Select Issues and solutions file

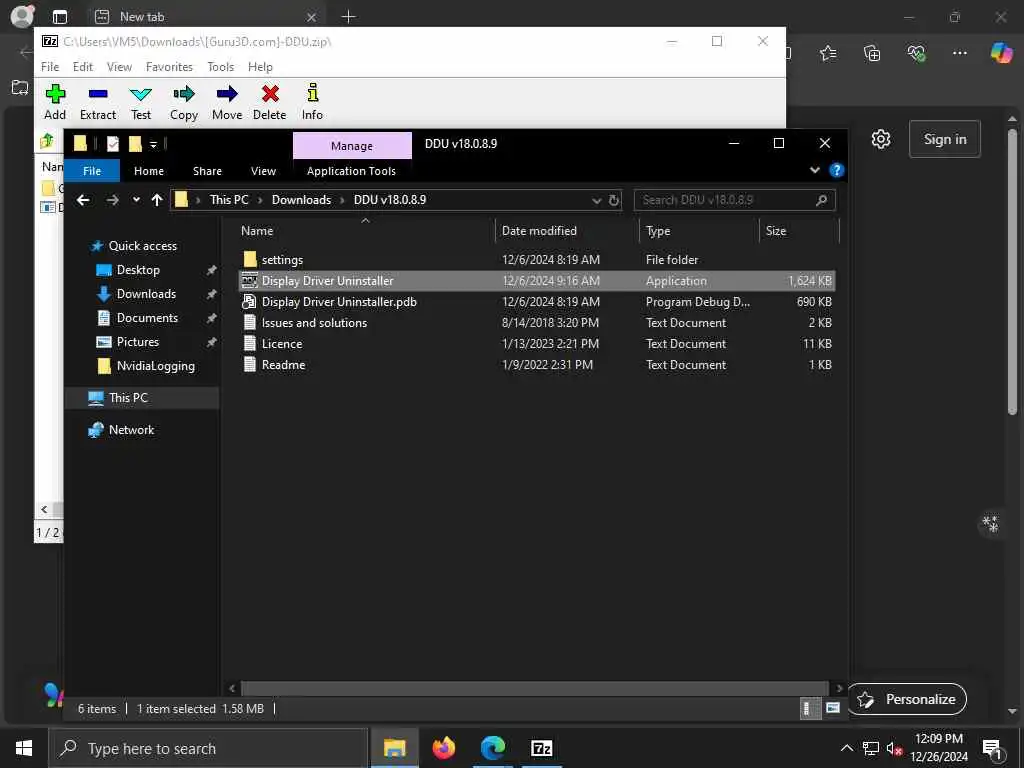[314, 323]
